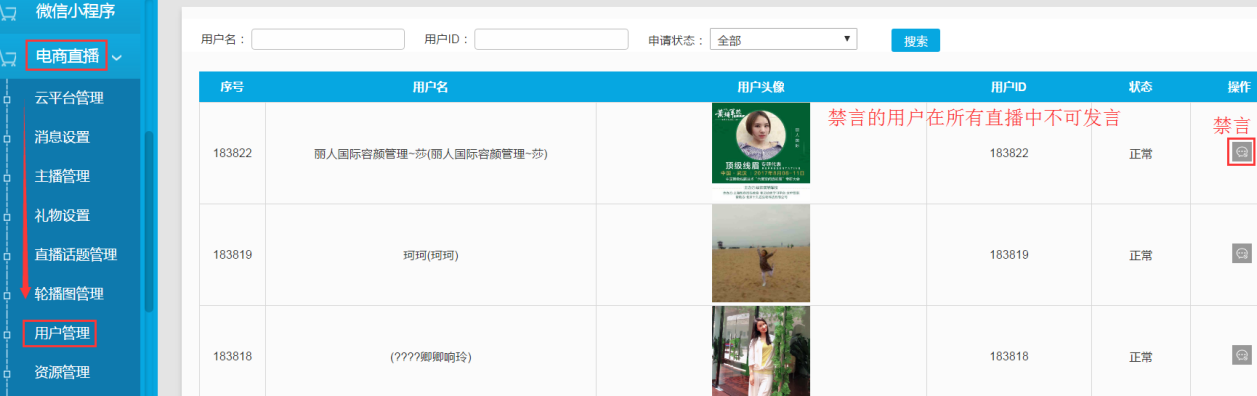Click mute icon for user 183822
Viewport: 1257px width, 396px height.
point(1241,152)
